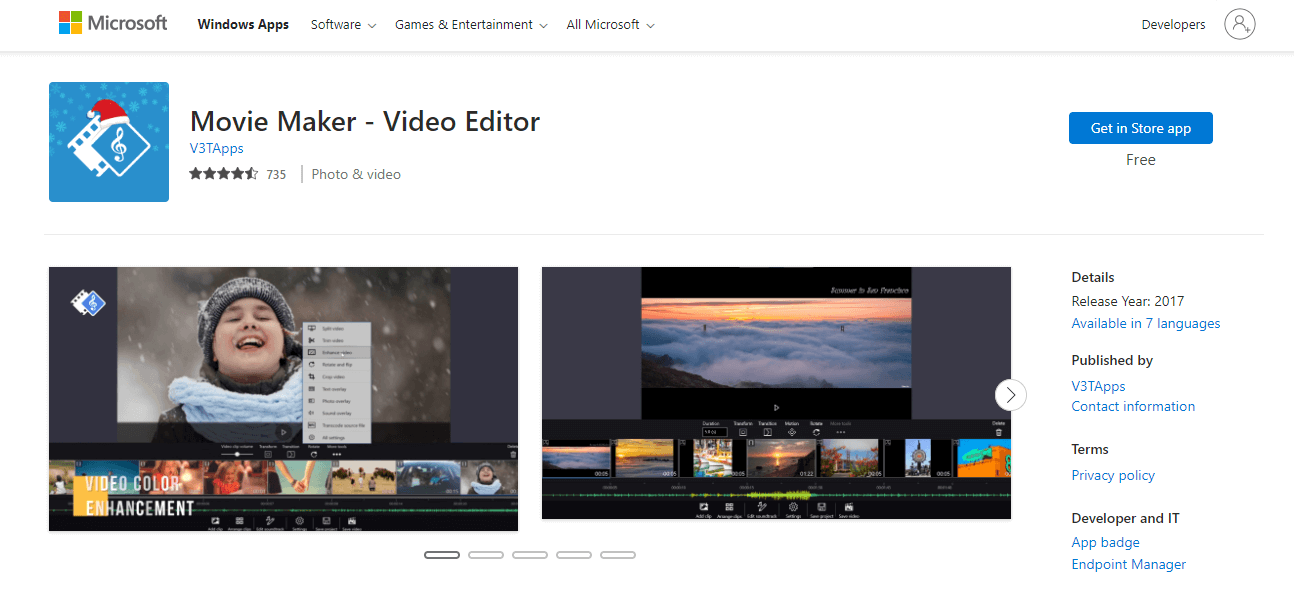The image size is (1294, 590).
Task: Expand the All Microsoft dropdown
Action: [x=604, y=24]
